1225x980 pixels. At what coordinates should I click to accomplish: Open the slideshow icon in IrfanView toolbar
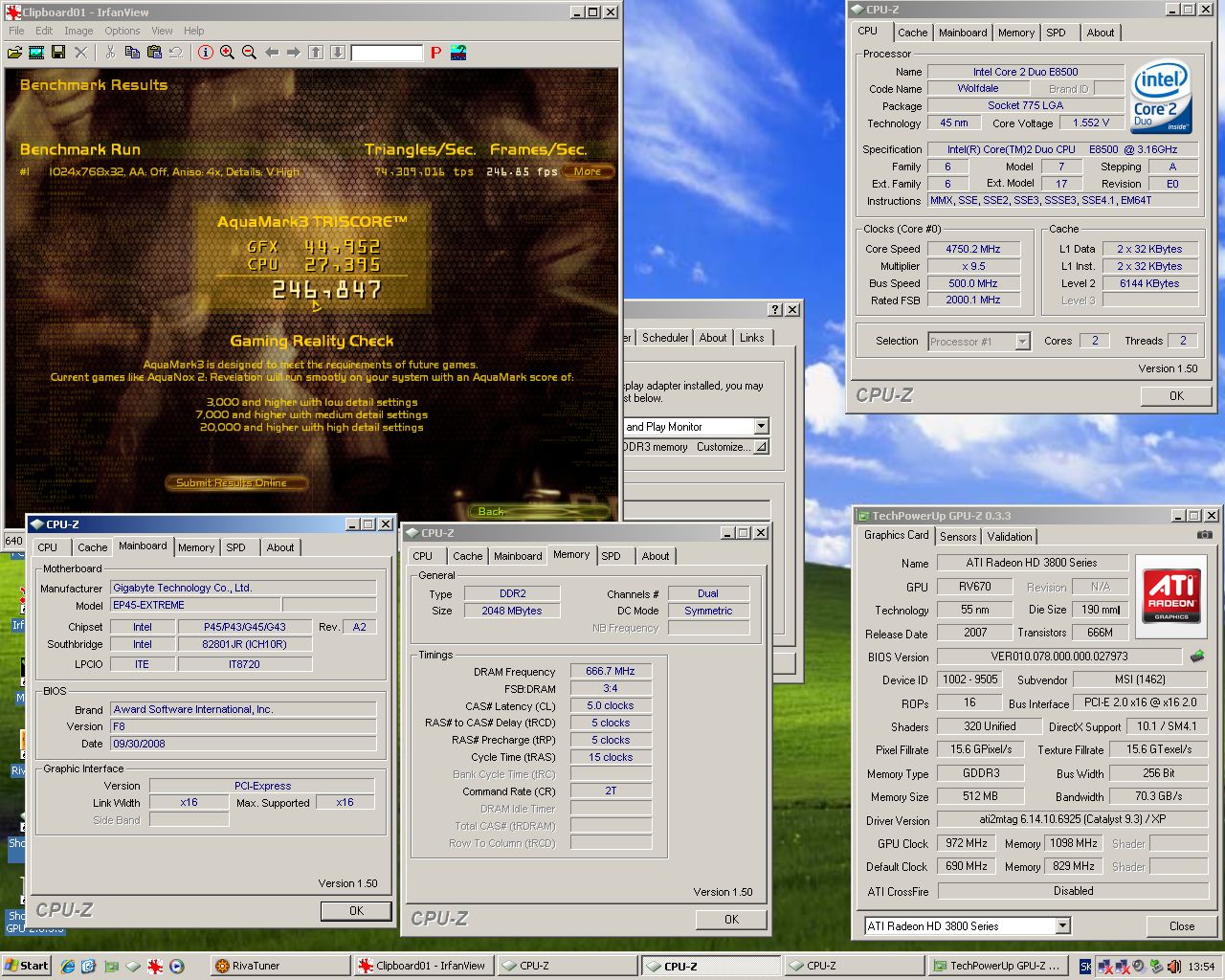[36, 53]
